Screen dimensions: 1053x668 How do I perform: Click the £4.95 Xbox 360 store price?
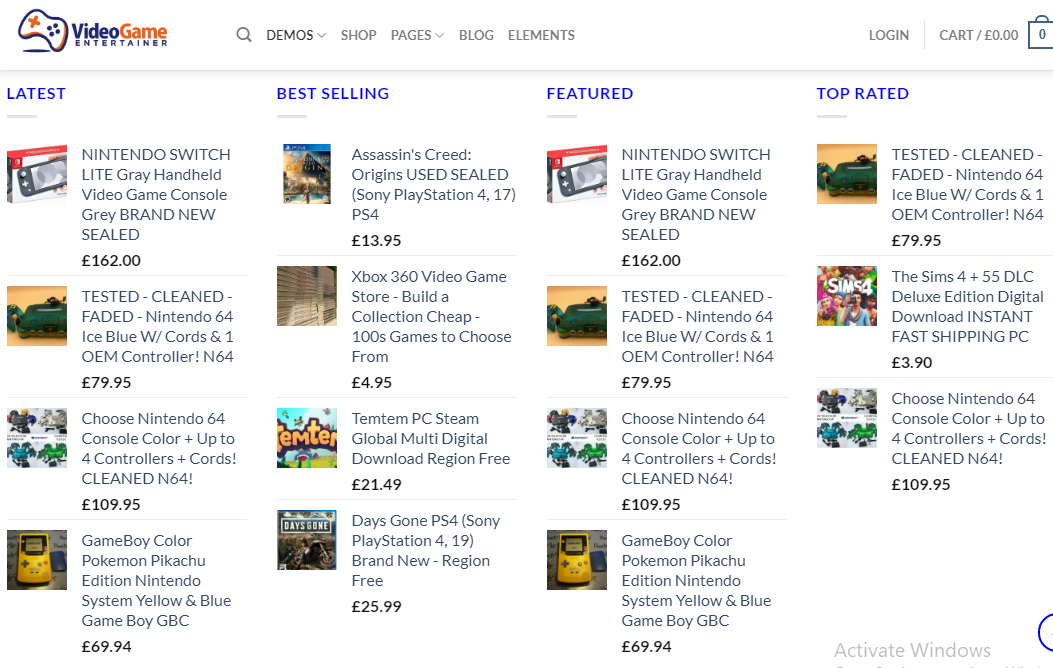pyautogui.click(x=372, y=383)
